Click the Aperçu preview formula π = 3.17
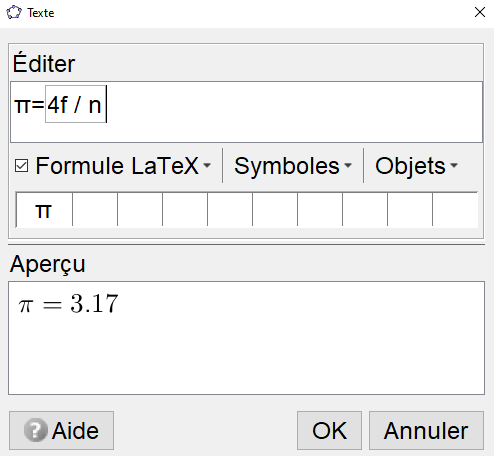494x456 pixels. [68, 304]
